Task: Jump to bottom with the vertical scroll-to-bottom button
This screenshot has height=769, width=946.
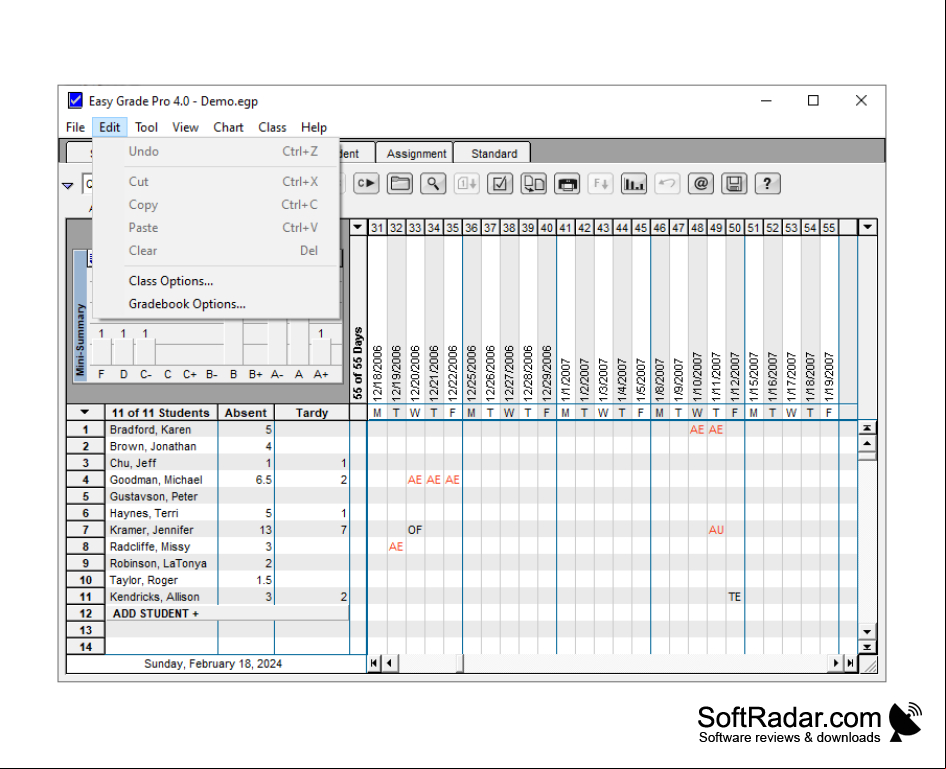Action: [867, 647]
